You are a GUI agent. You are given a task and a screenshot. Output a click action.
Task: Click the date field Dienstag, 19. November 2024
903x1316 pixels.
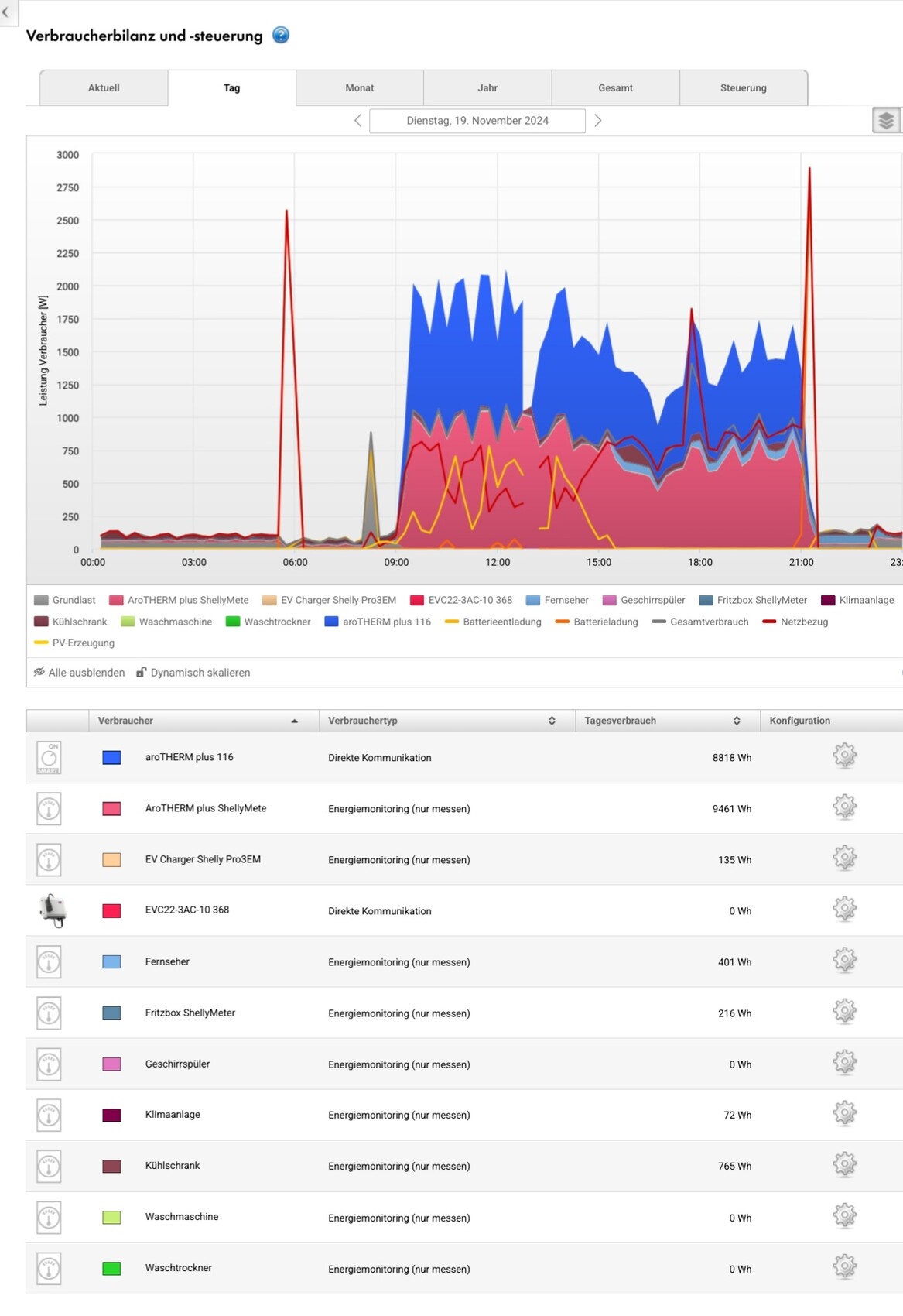pyautogui.click(x=477, y=121)
